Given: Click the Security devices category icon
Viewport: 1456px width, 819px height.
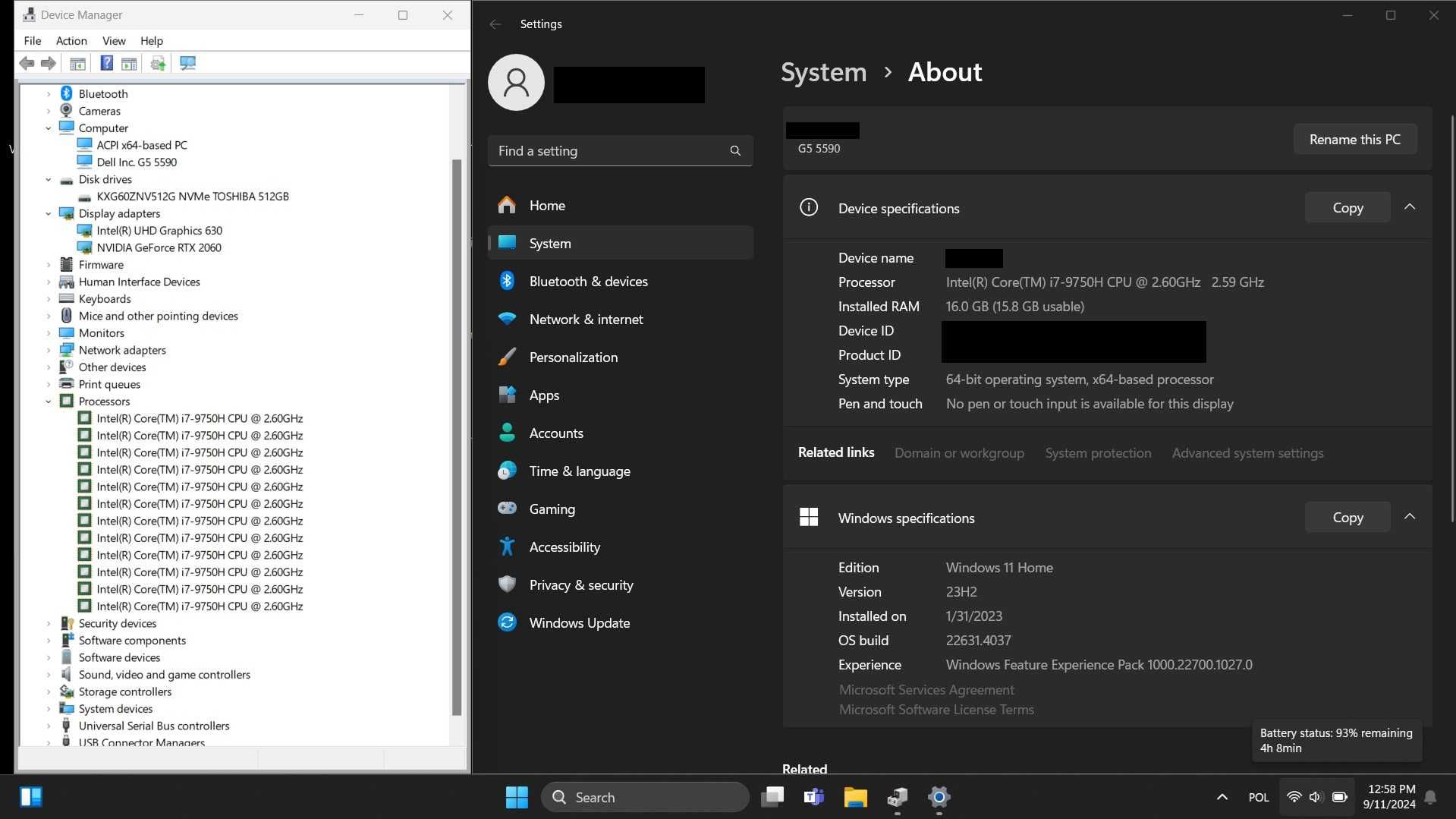Looking at the screenshot, I should (x=67, y=623).
